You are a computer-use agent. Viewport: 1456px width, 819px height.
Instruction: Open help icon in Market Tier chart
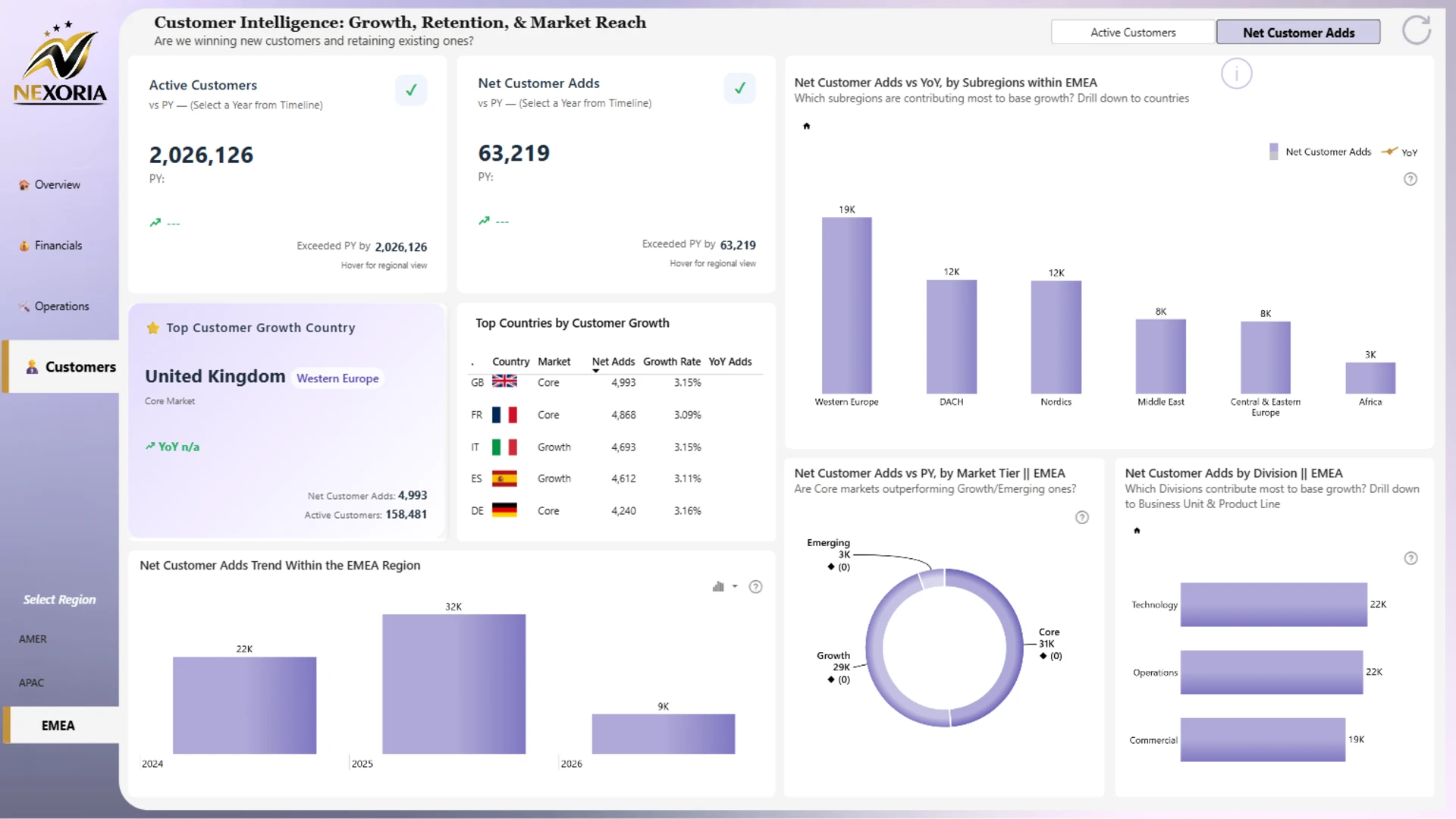coord(1082,517)
